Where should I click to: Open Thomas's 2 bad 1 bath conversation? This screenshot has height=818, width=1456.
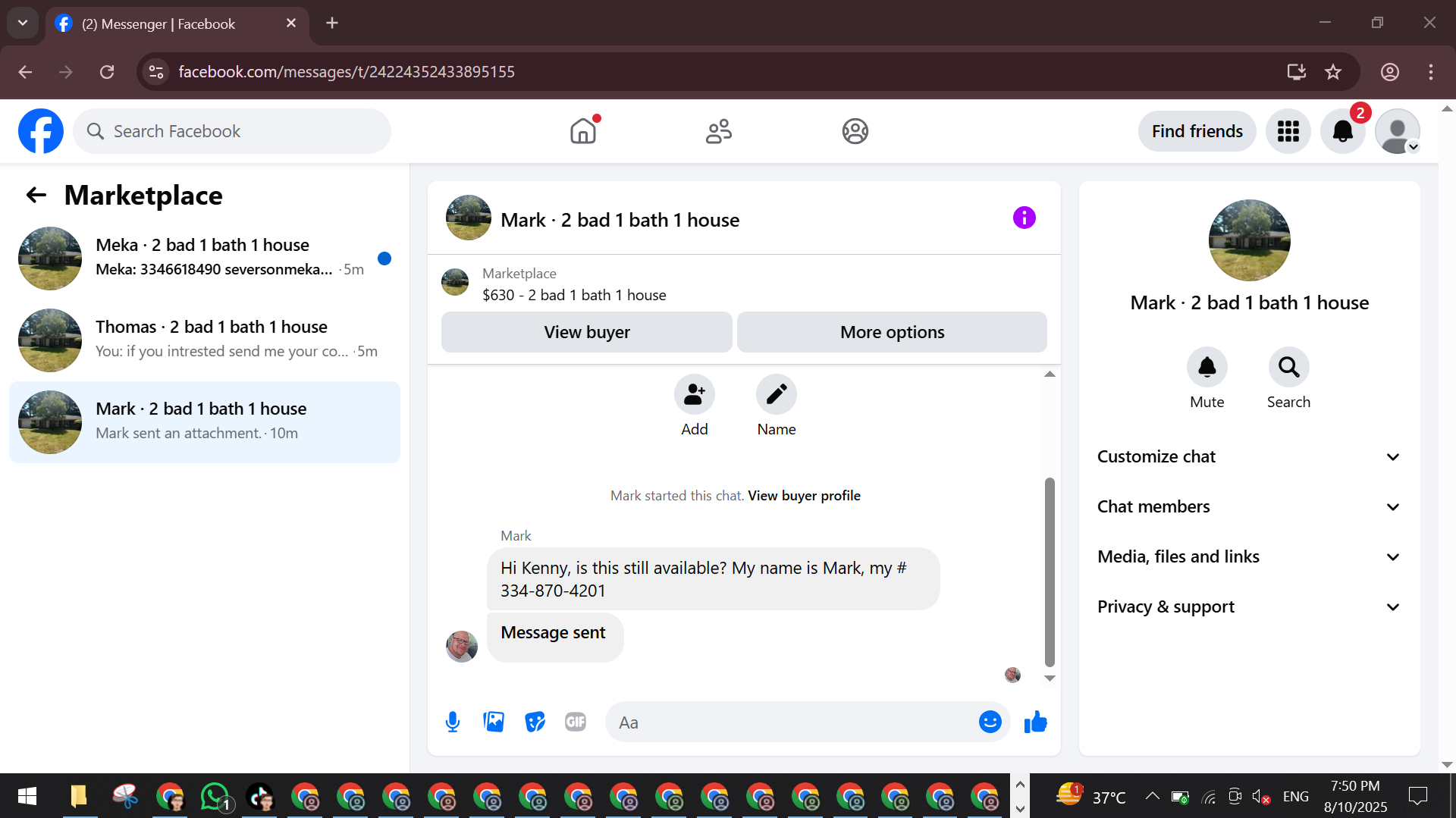click(x=205, y=340)
